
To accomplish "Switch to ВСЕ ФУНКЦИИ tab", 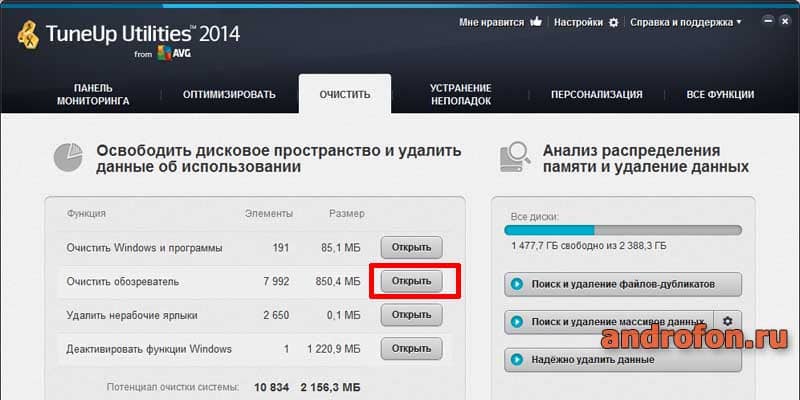I will point(720,95).
